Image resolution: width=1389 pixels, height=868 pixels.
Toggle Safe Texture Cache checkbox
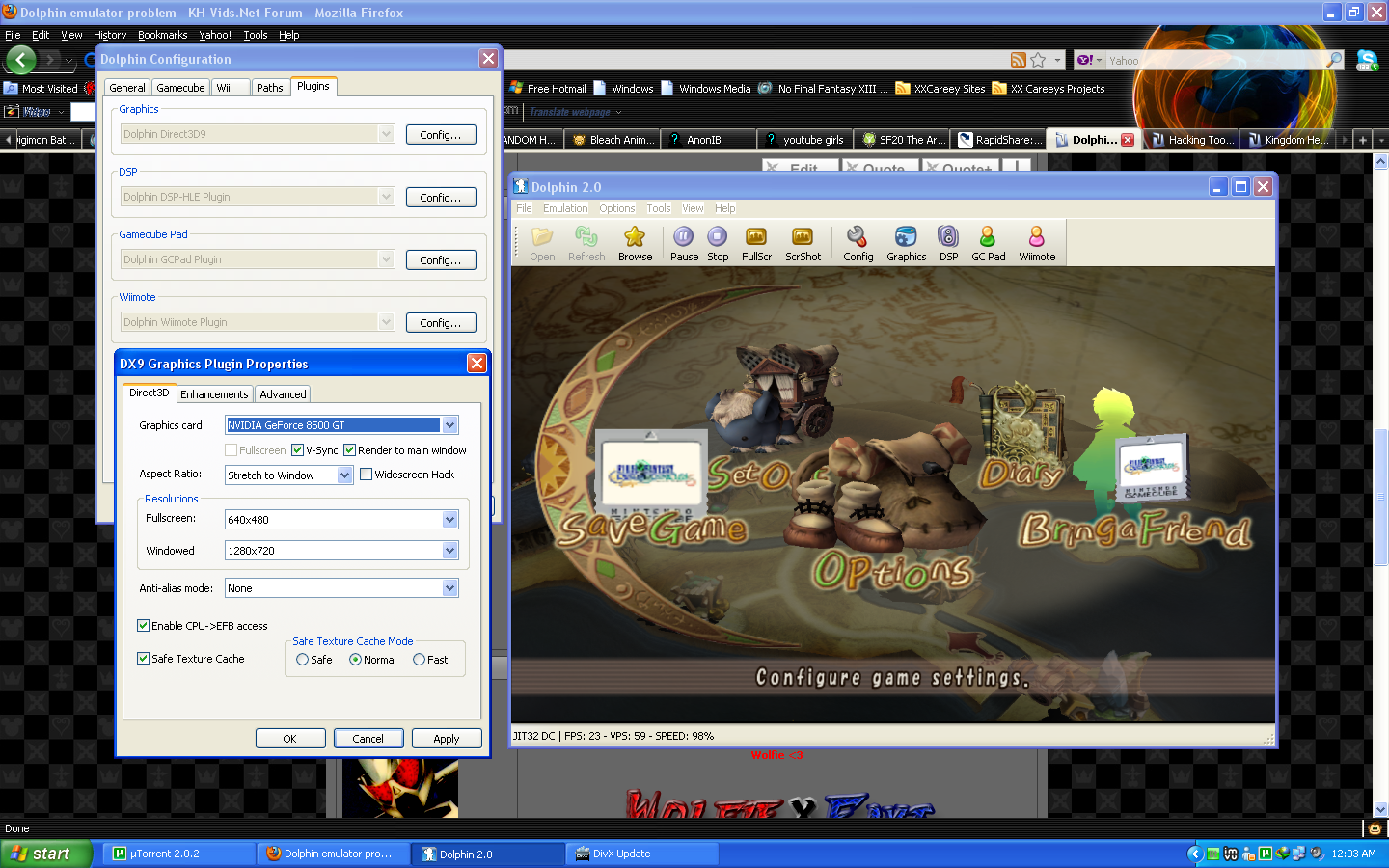click(143, 659)
